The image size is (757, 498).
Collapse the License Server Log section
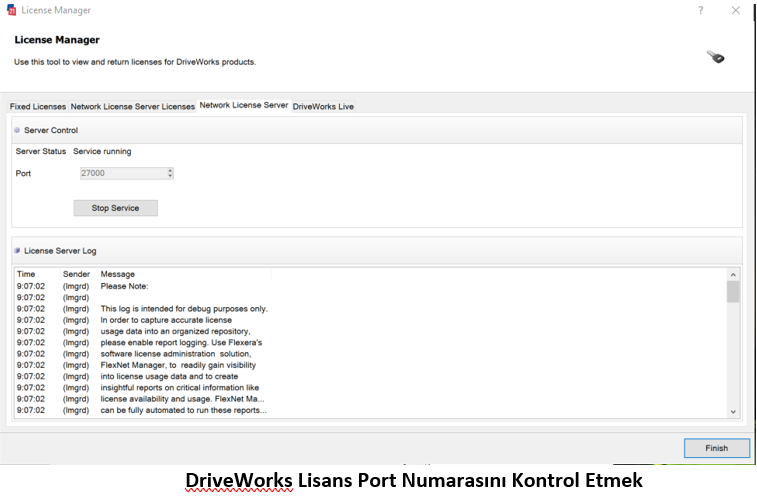tap(17, 251)
